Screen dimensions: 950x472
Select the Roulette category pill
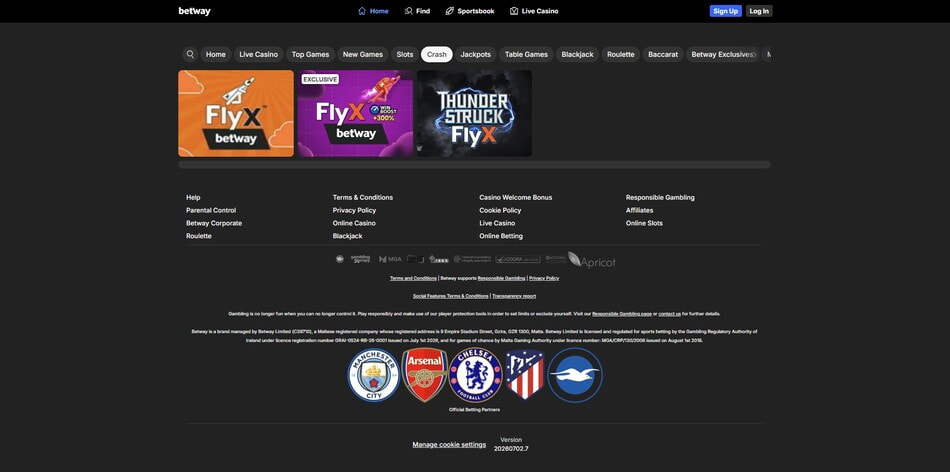(x=621, y=55)
